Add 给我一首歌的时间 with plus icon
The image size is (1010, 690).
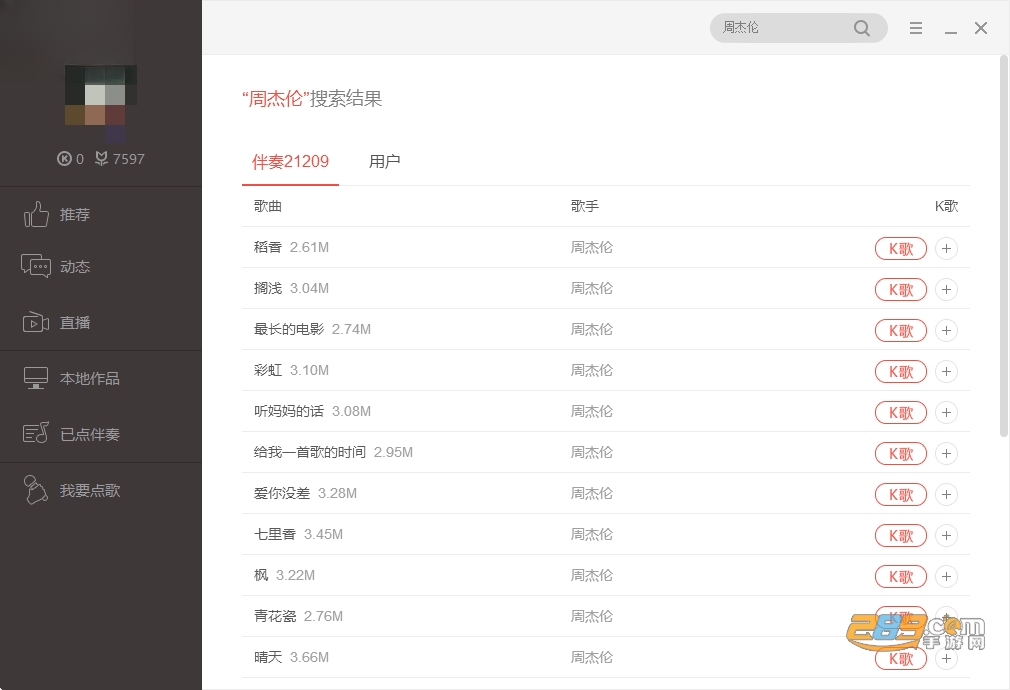click(x=946, y=454)
